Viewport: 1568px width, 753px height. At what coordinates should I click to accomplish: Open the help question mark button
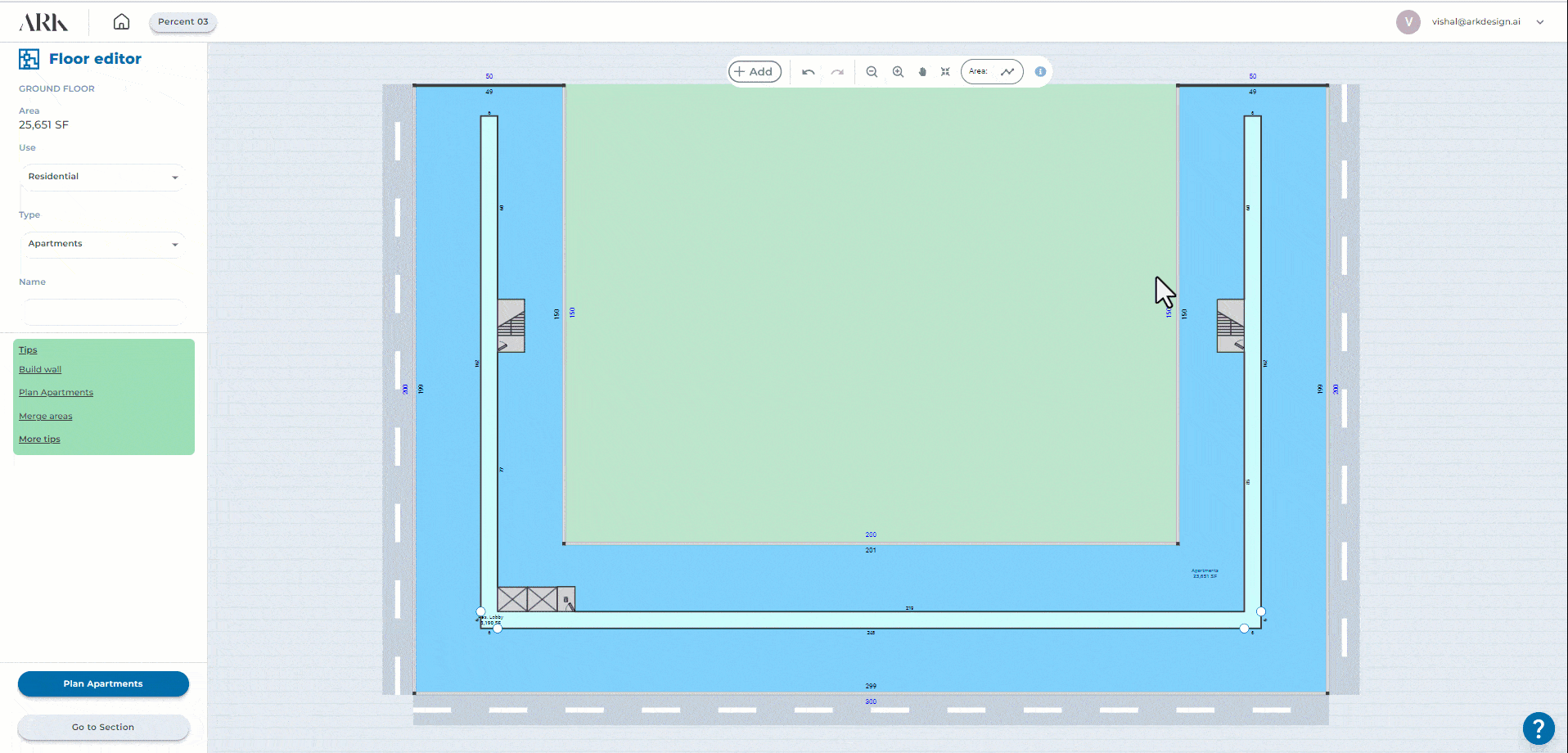click(1538, 728)
